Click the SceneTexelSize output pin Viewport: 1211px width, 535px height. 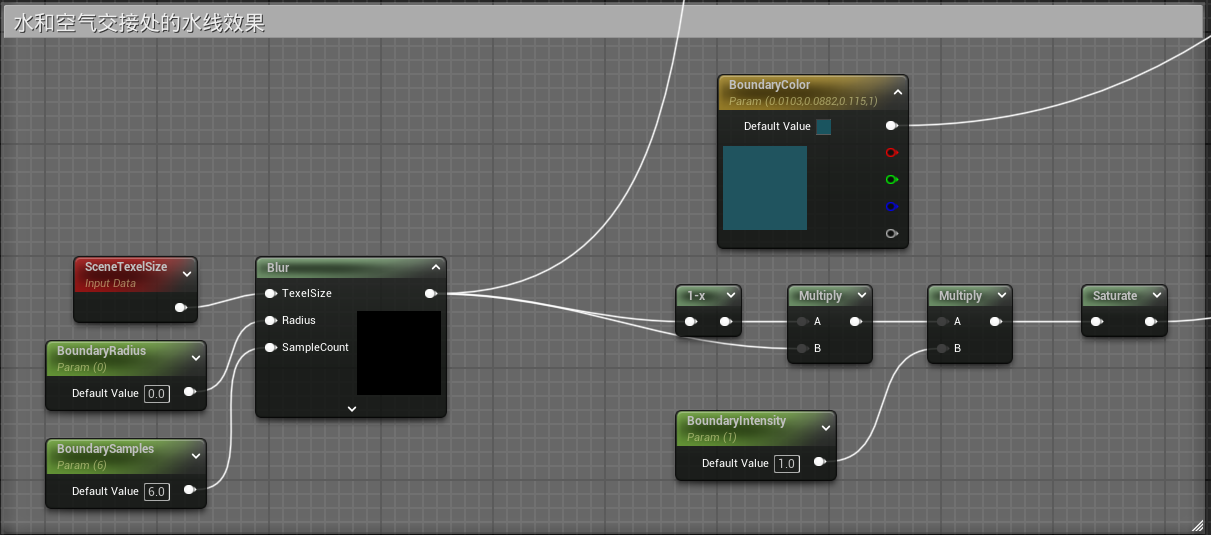point(181,308)
